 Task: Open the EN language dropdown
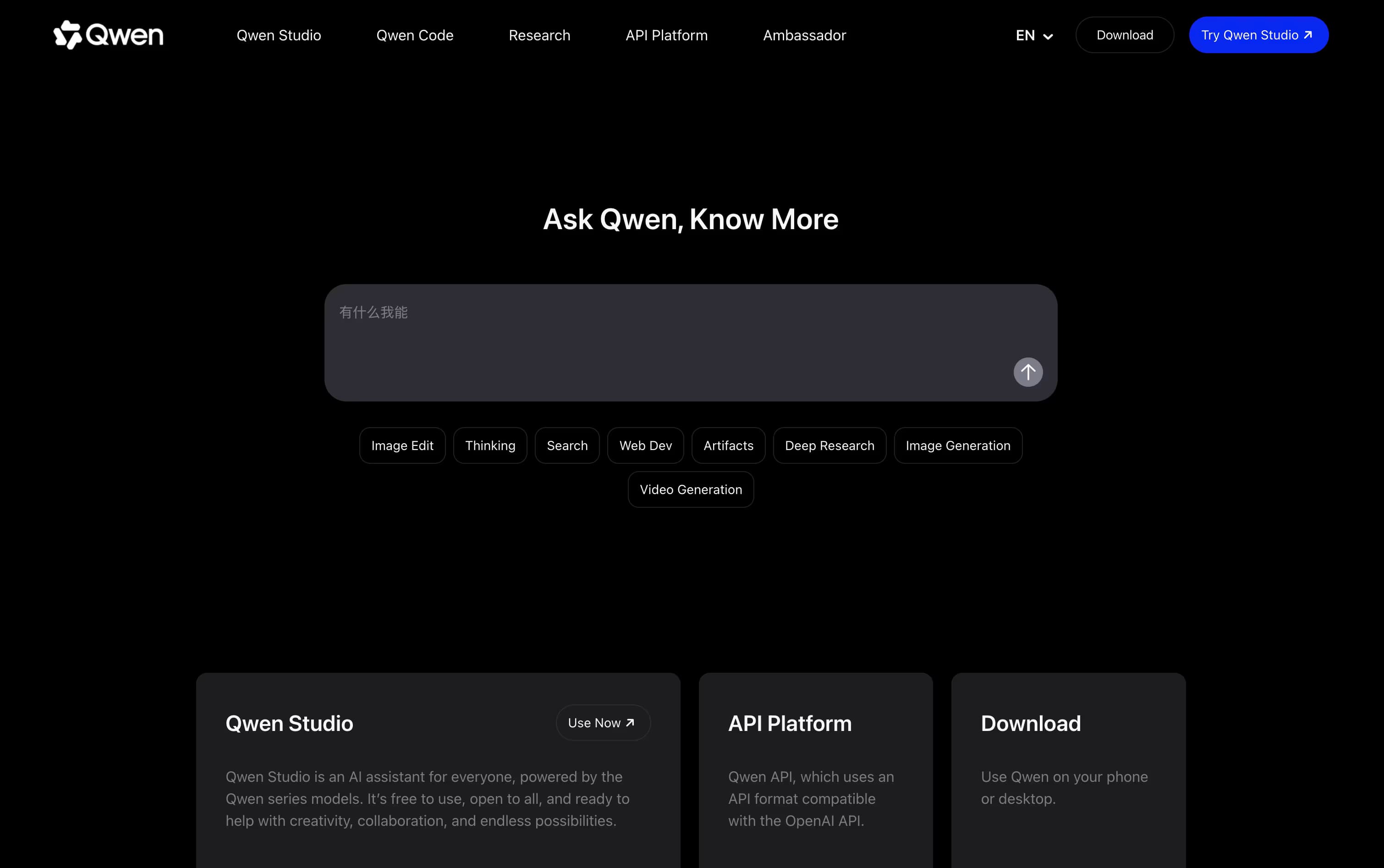click(x=1034, y=36)
